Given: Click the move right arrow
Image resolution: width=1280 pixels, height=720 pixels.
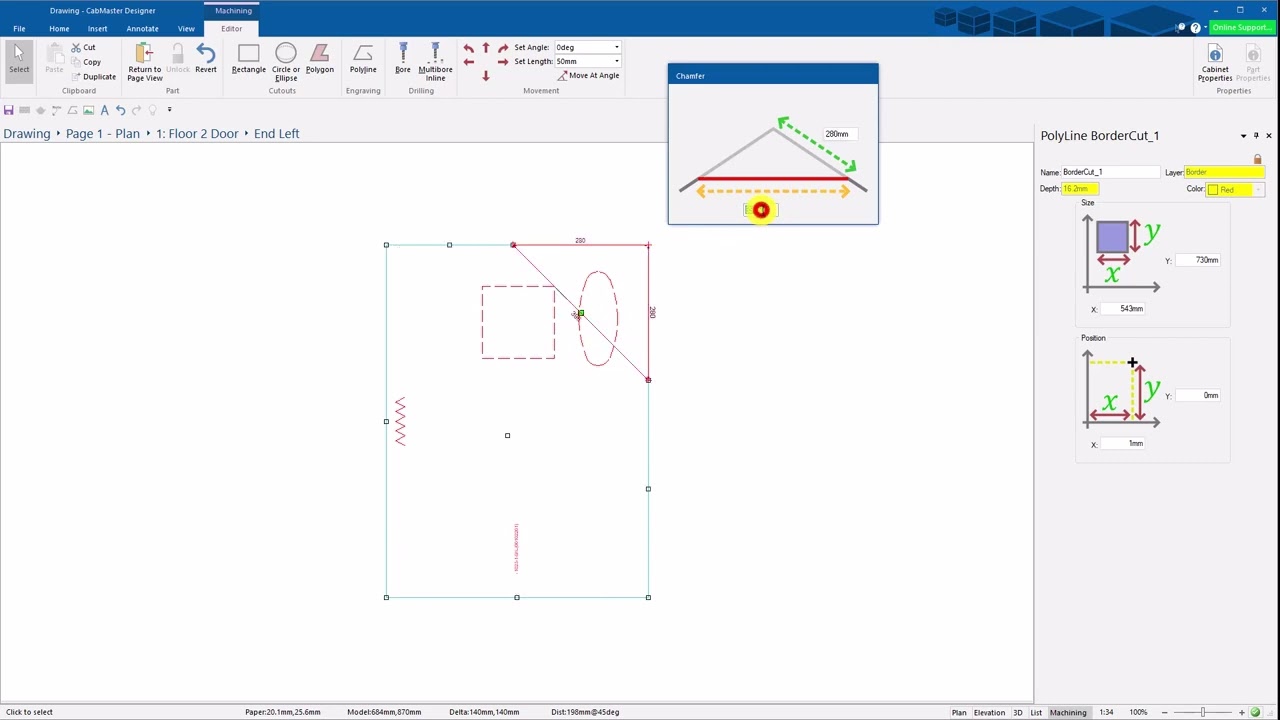Looking at the screenshot, I should point(502,62).
